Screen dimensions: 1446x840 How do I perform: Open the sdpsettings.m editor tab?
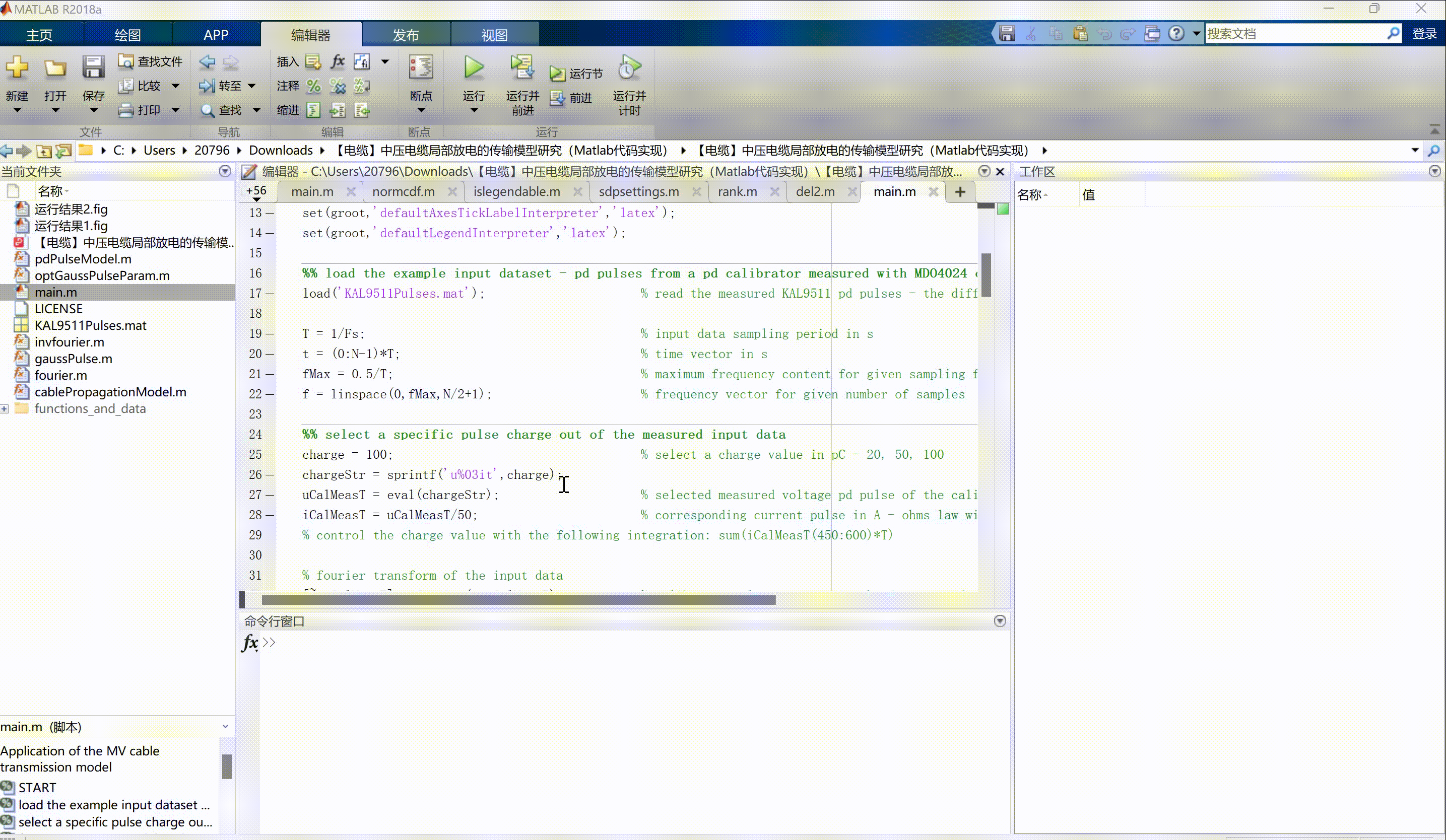(639, 191)
